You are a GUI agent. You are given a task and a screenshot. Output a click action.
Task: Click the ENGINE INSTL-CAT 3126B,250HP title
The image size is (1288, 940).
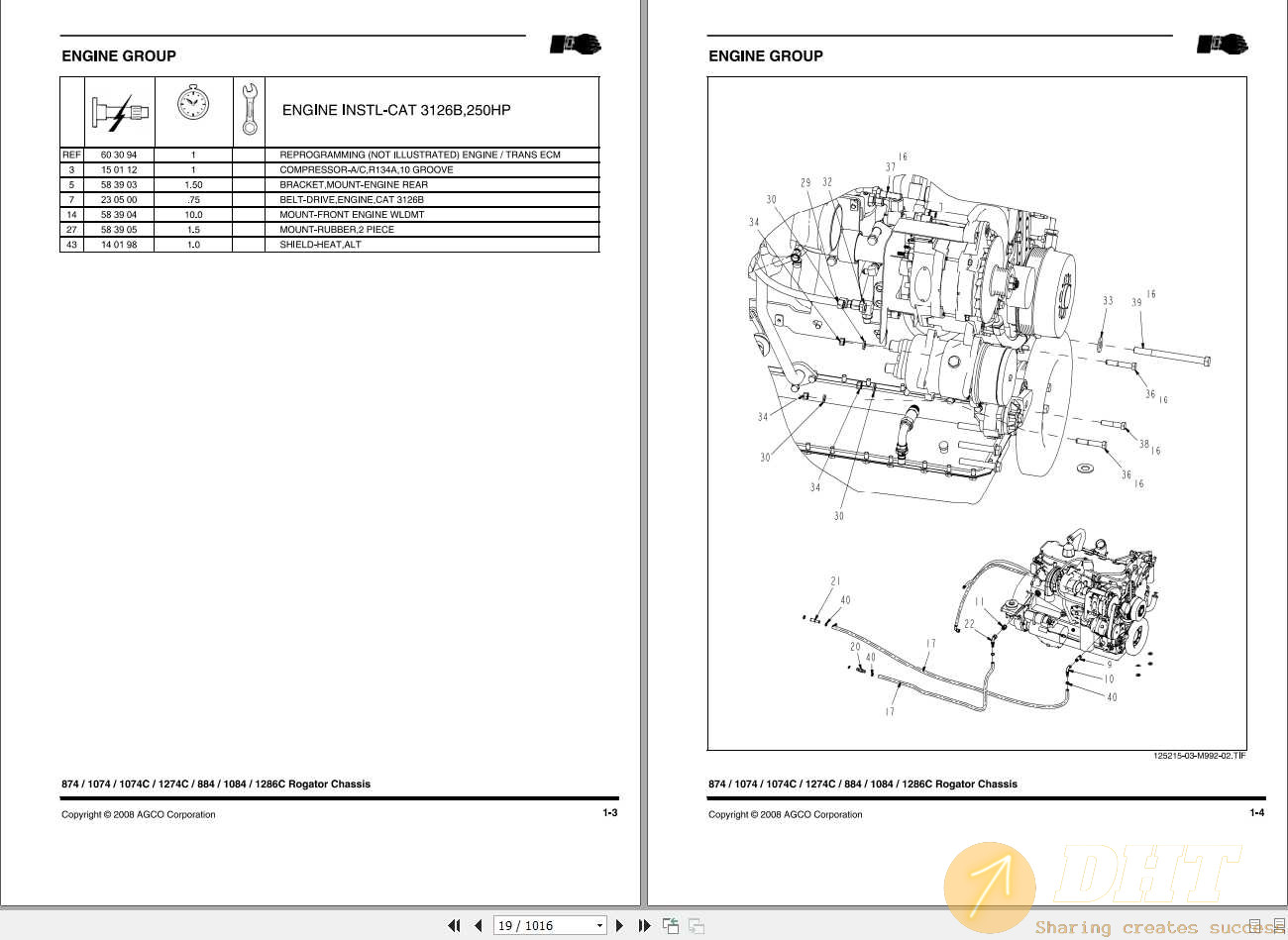click(396, 110)
